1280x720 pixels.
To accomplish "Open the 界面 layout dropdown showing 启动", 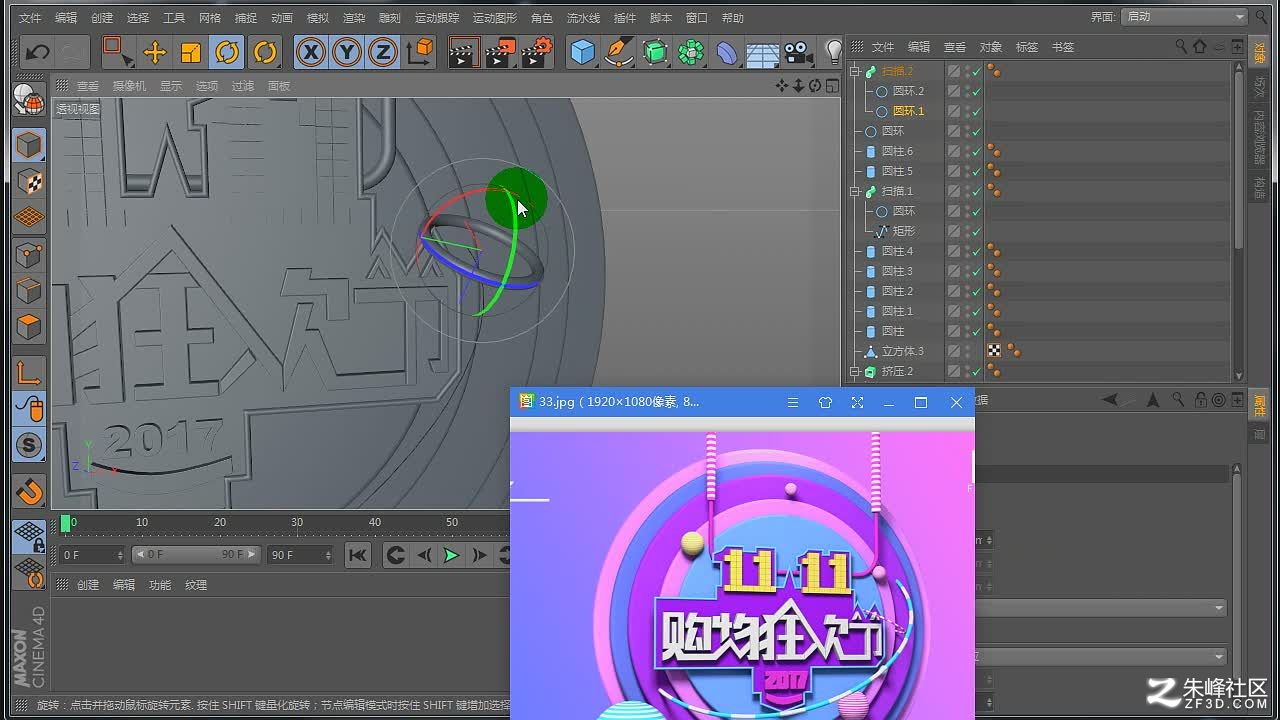I will pos(1184,17).
